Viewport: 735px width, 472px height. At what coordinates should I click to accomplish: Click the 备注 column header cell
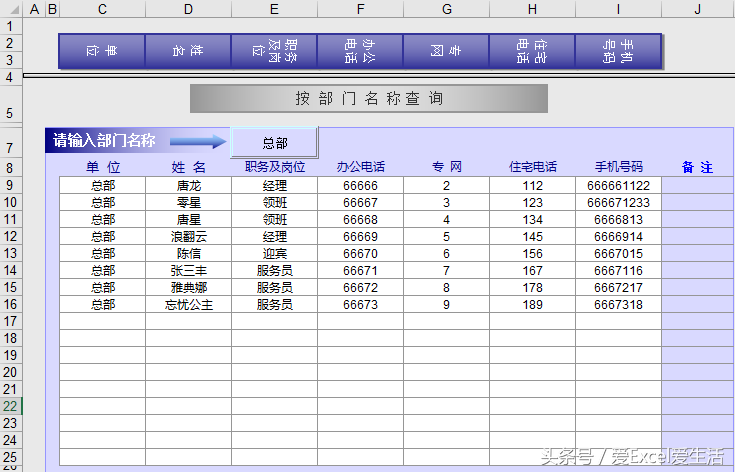click(697, 168)
